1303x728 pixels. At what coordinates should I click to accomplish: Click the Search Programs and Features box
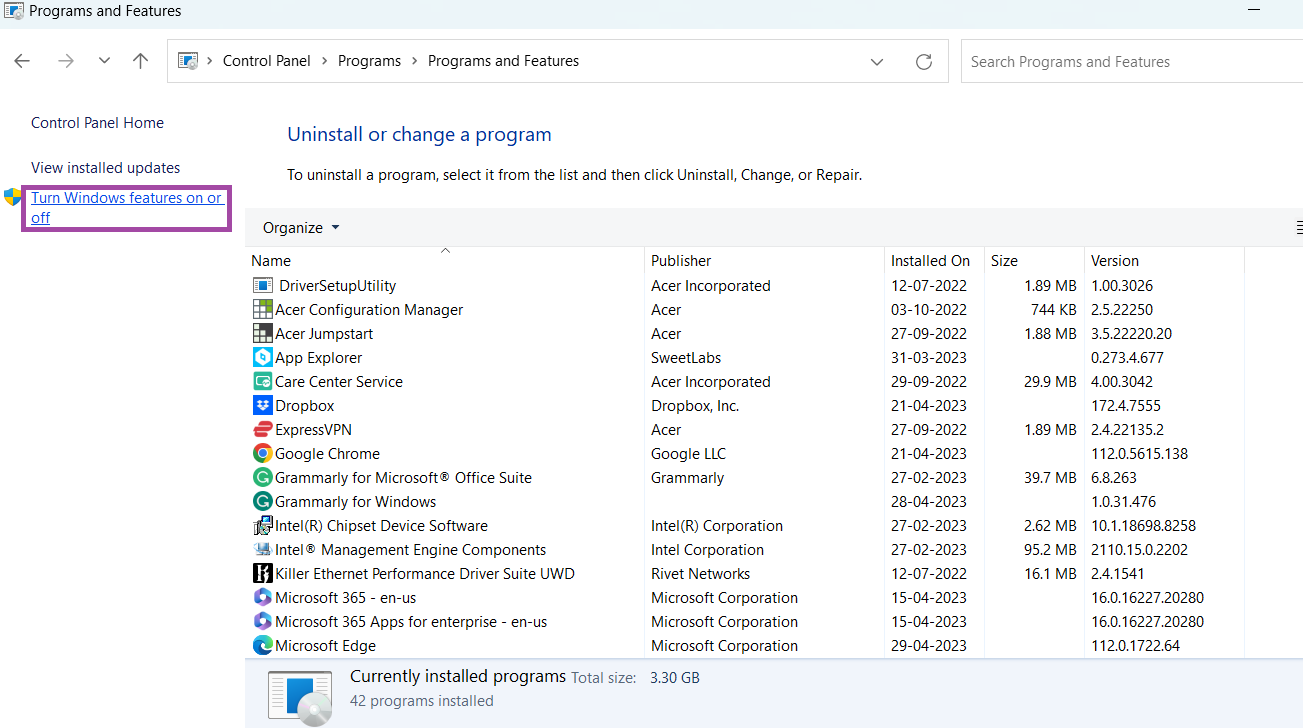tap(1130, 62)
